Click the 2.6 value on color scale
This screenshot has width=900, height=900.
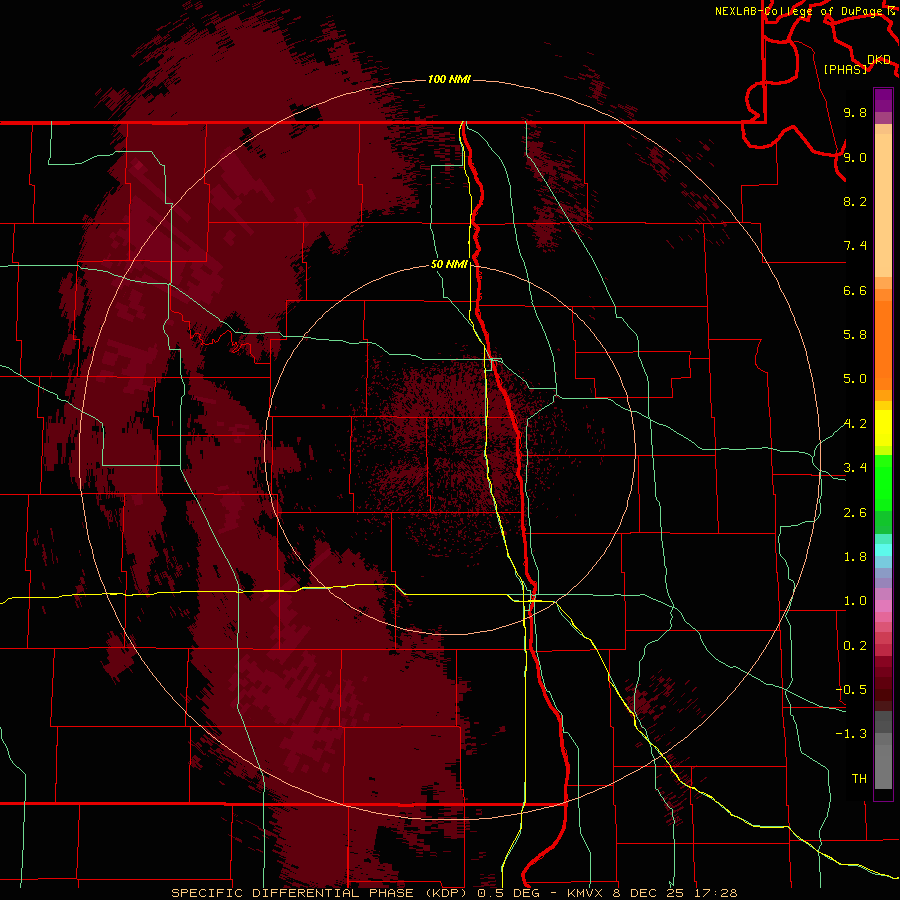pos(855,513)
